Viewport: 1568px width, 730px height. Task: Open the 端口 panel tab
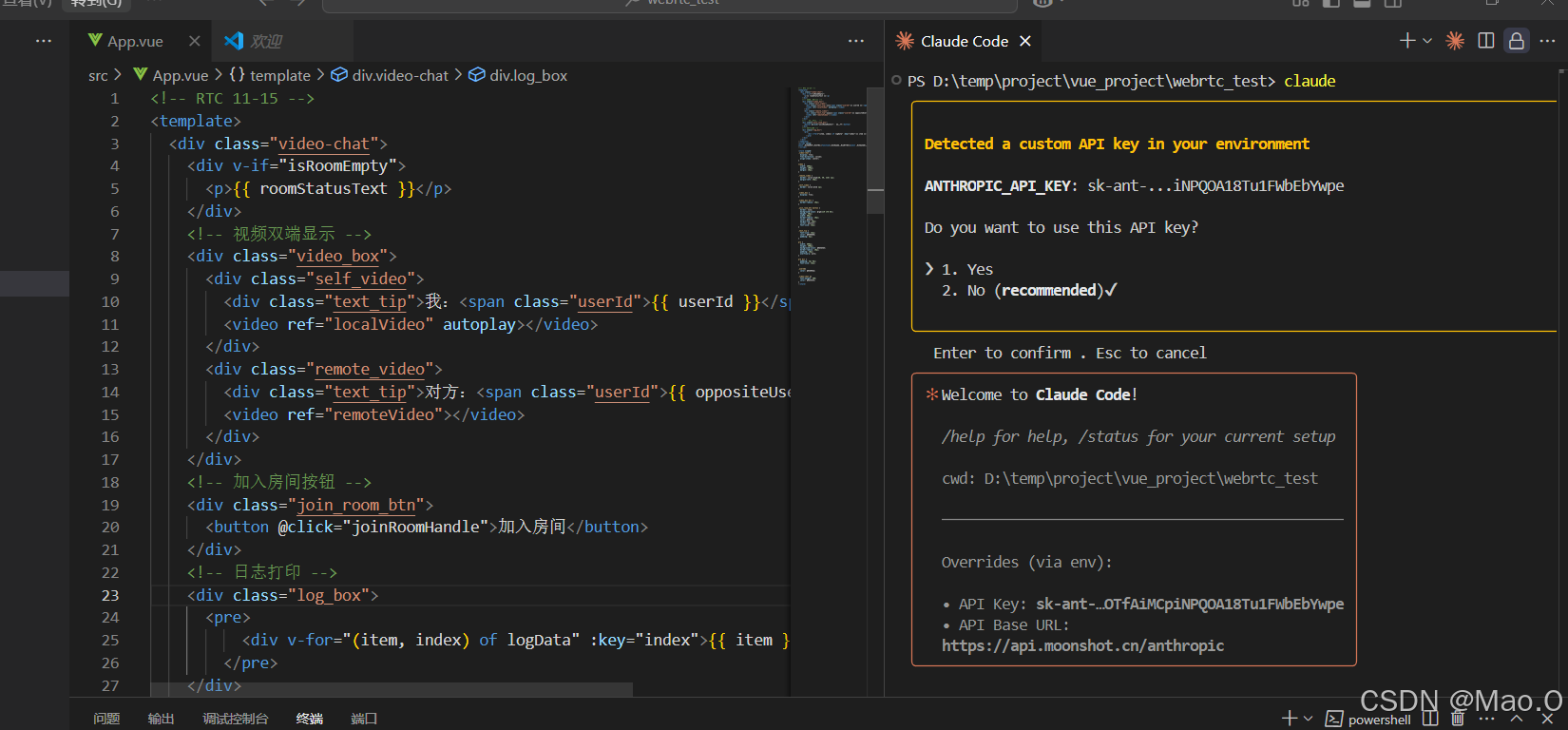[364, 719]
